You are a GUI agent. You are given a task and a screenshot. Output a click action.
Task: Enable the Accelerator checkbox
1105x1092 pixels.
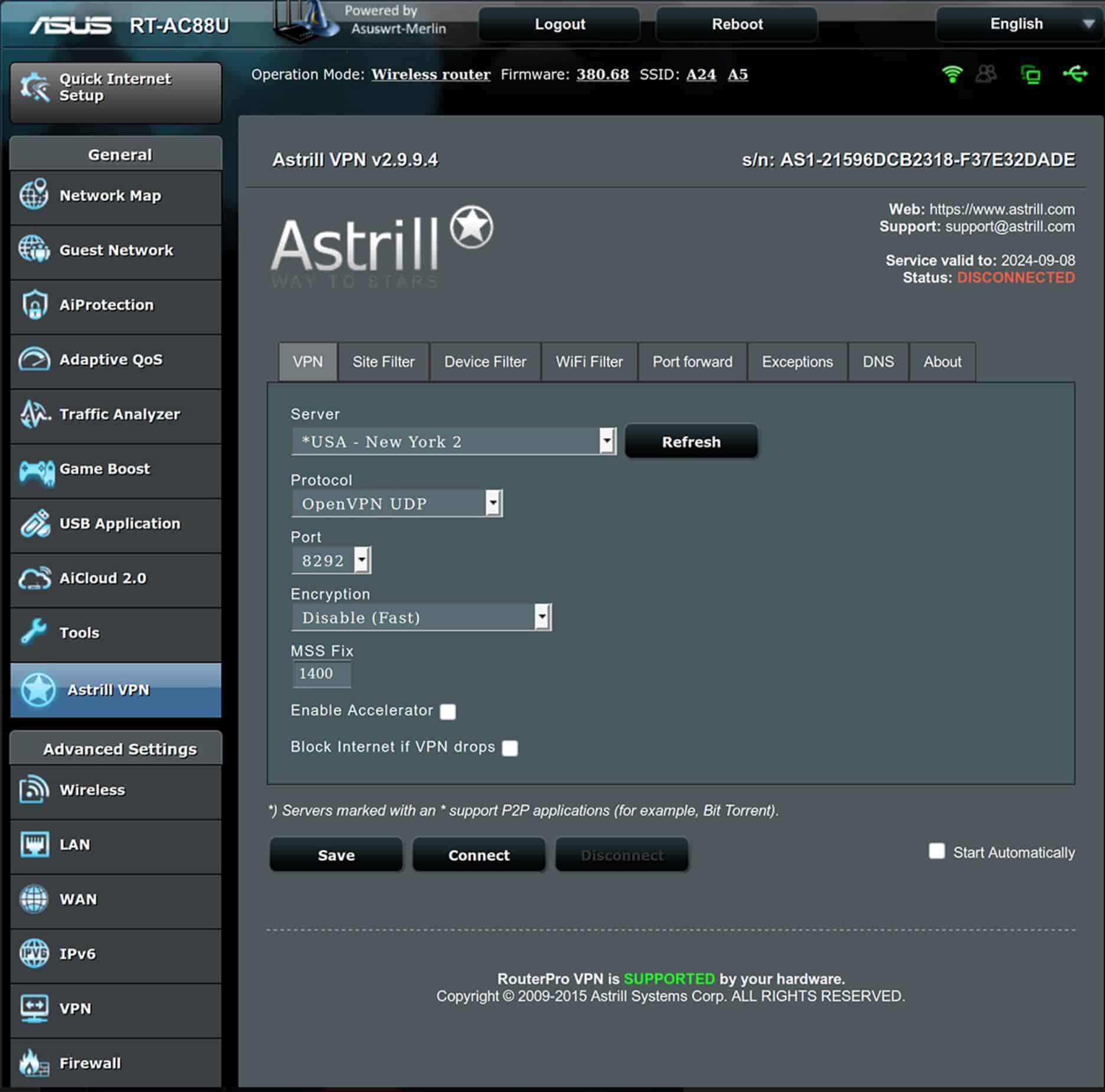tap(448, 711)
